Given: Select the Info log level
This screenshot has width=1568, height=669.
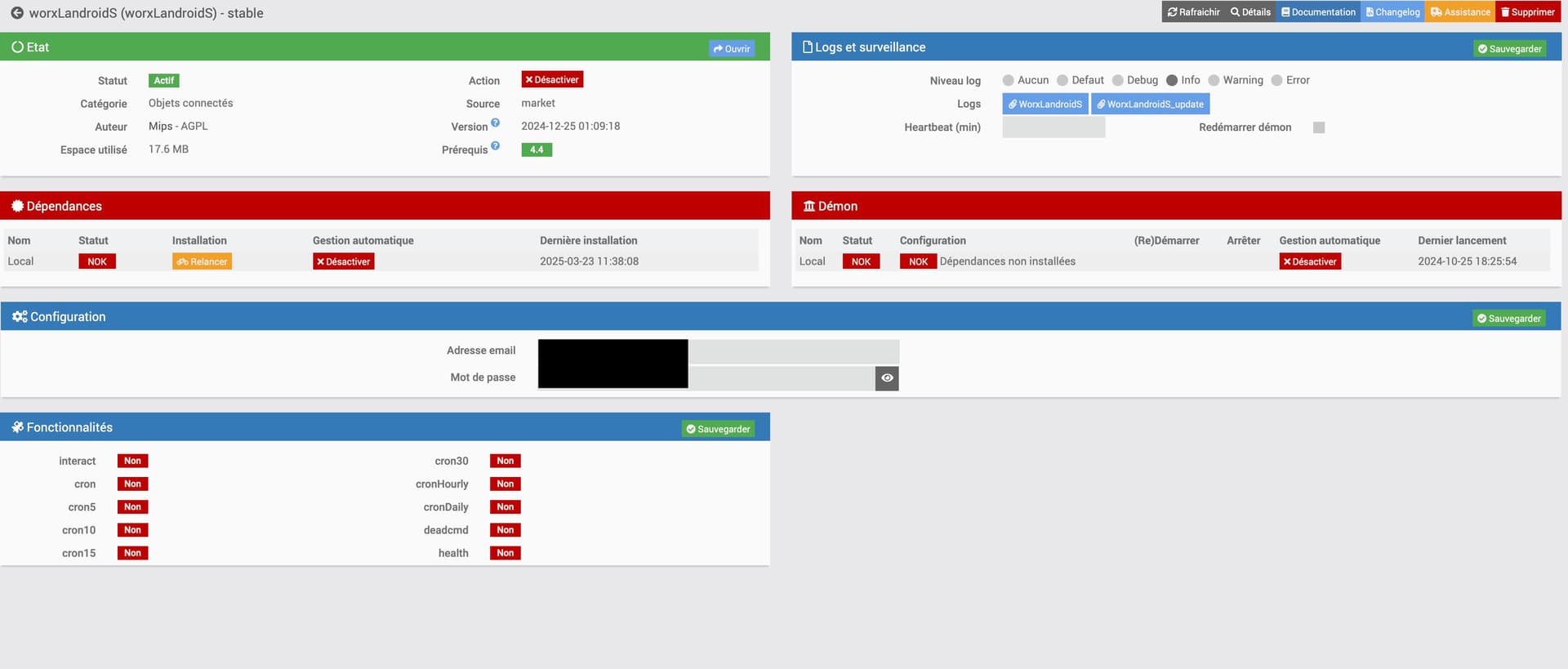Looking at the screenshot, I should pos(1172,80).
